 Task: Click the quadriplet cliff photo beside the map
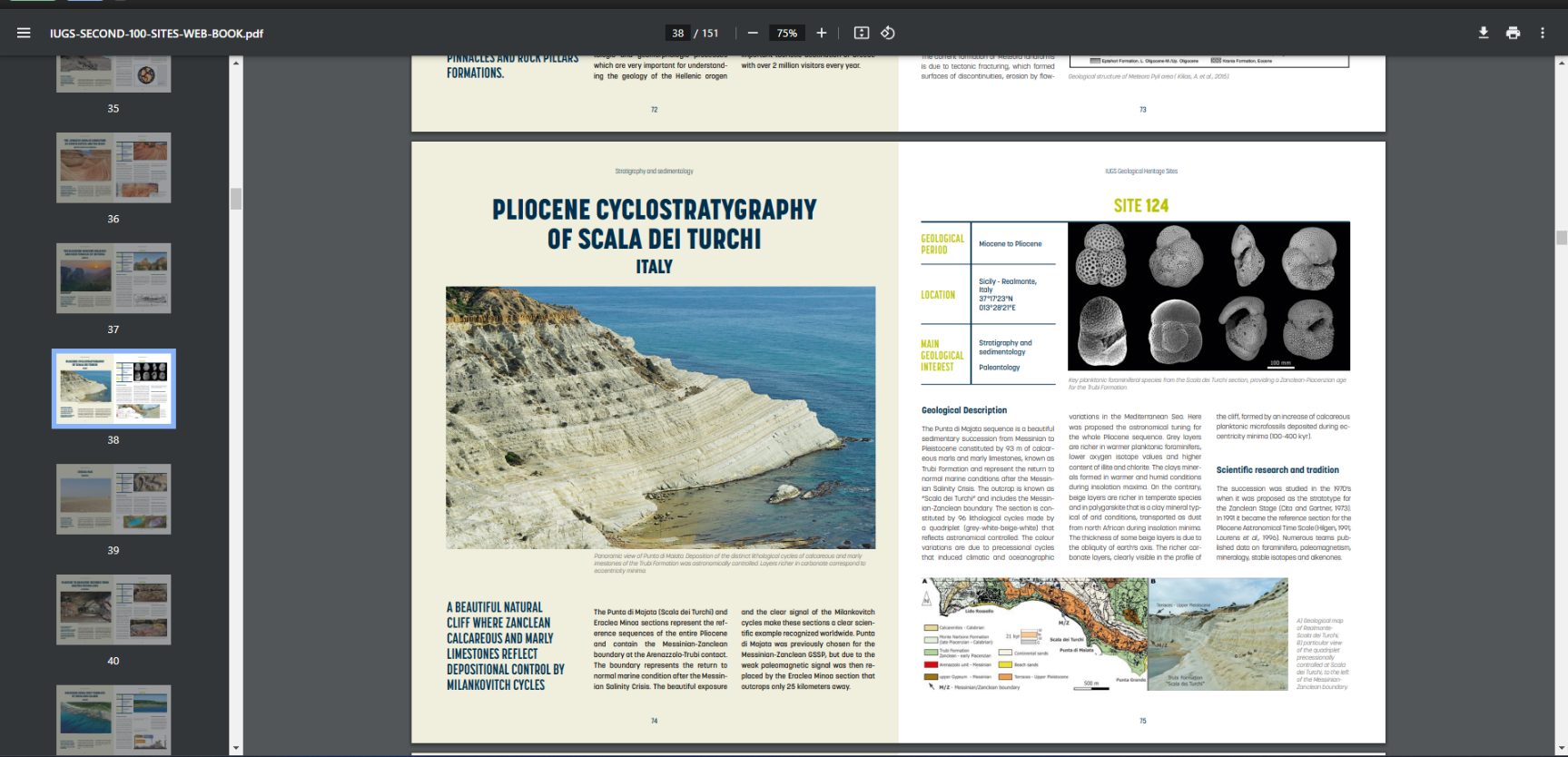[x=1218, y=634]
